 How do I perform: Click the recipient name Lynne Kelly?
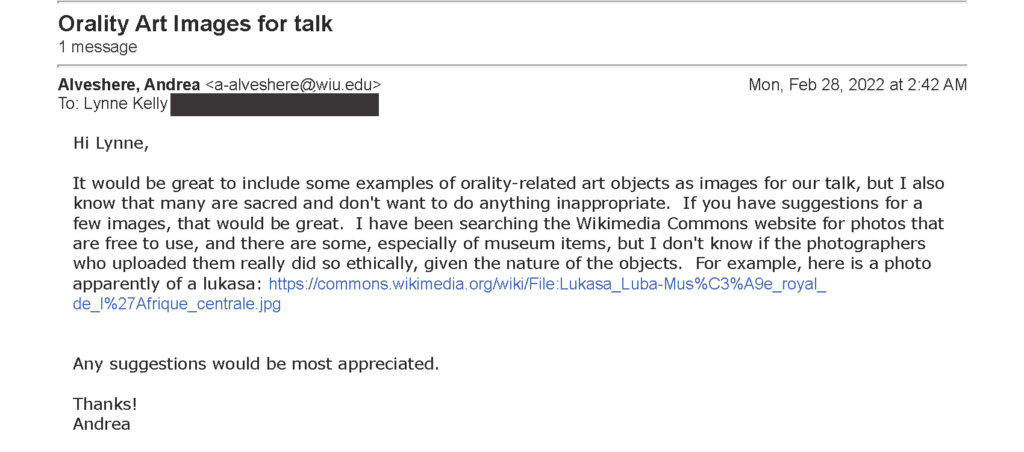(125, 104)
